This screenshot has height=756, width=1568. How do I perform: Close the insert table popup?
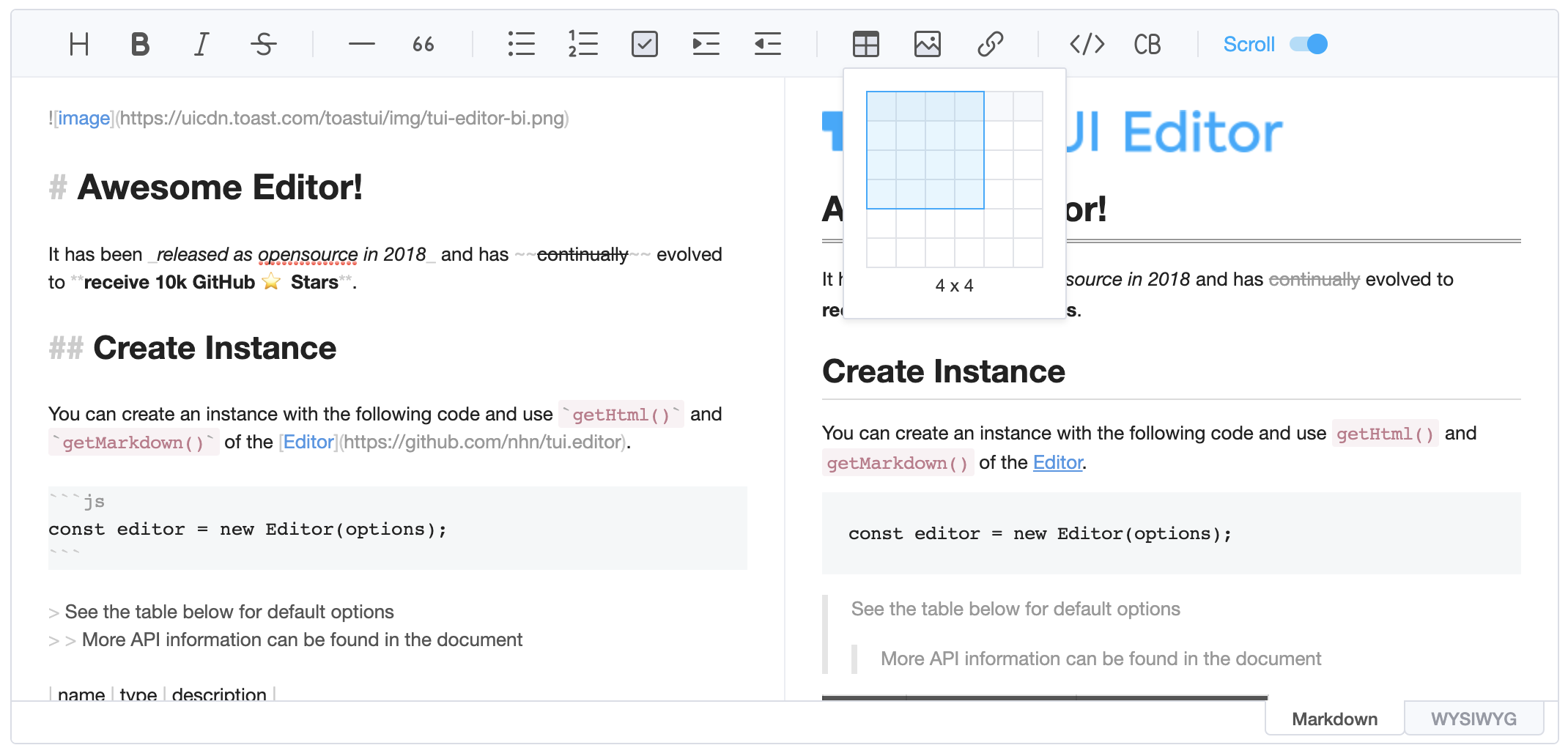[x=865, y=45]
